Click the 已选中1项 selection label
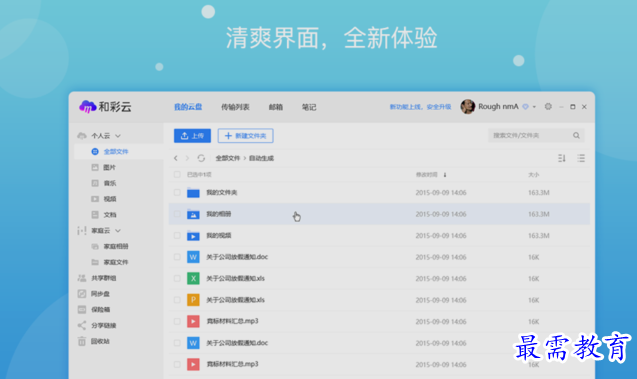Viewport: 637px width, 379px height. [199, 175]
